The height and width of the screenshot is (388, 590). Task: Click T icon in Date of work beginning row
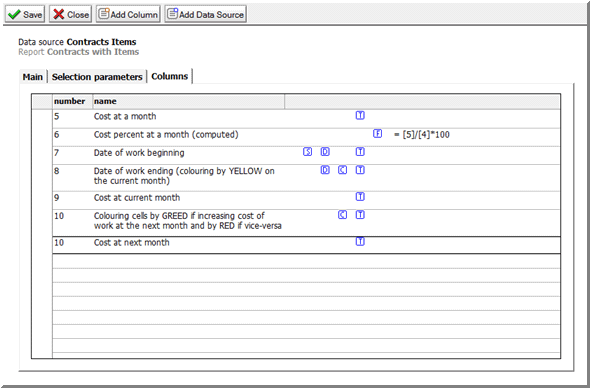pos(360,152)
